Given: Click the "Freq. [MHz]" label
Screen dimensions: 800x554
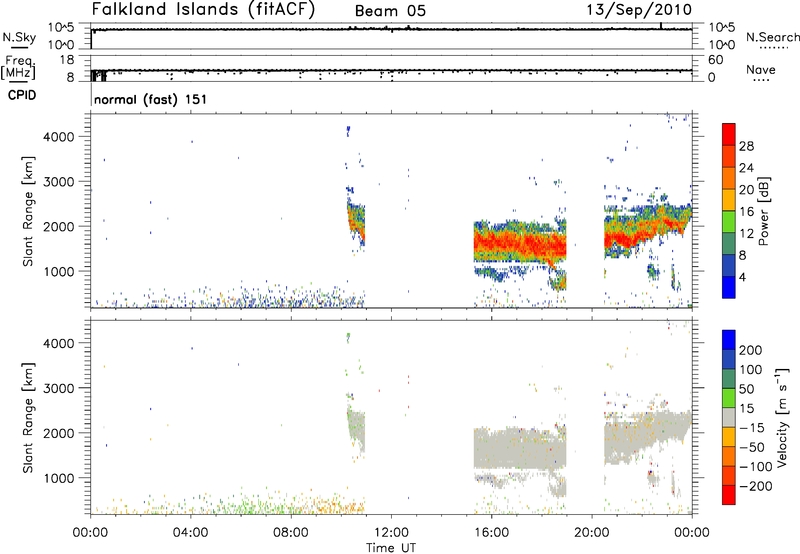Looking at the screenshot, I should point(18,67).
